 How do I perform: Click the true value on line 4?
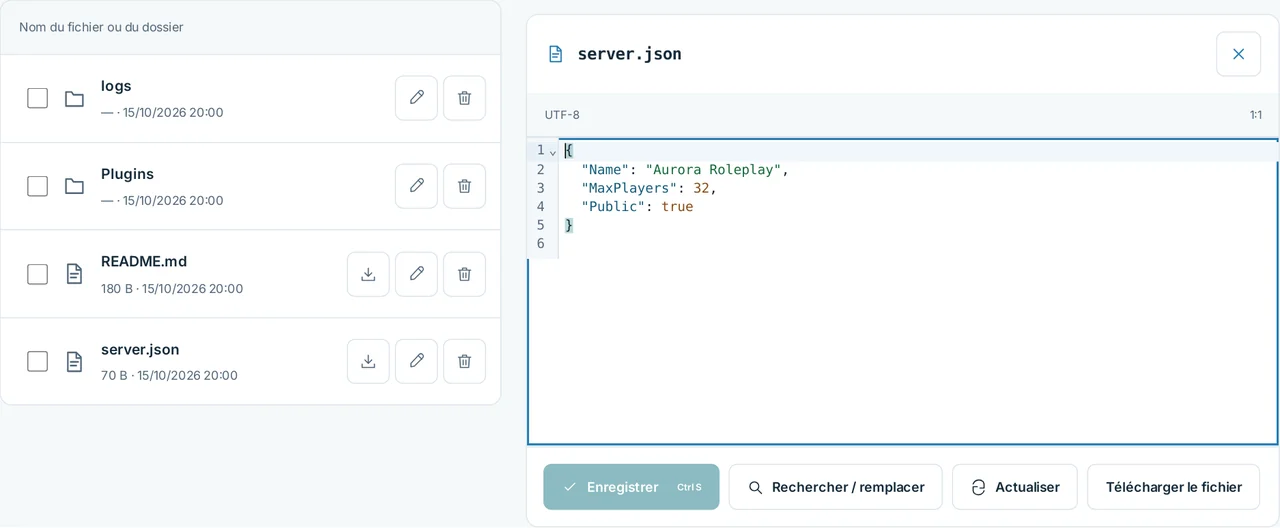pos(677,207)
